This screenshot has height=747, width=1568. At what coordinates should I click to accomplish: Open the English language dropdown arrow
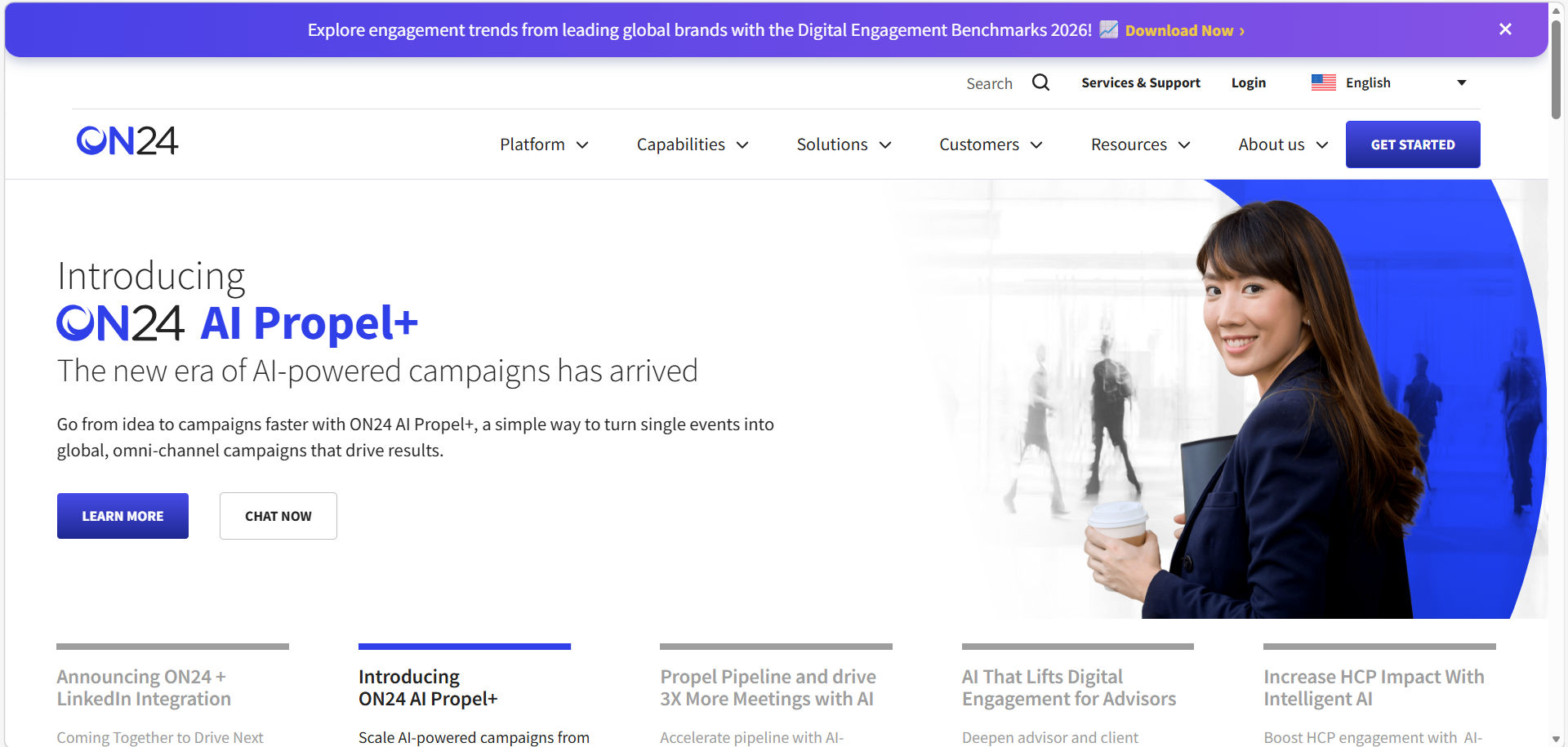tap(1461, 82)
